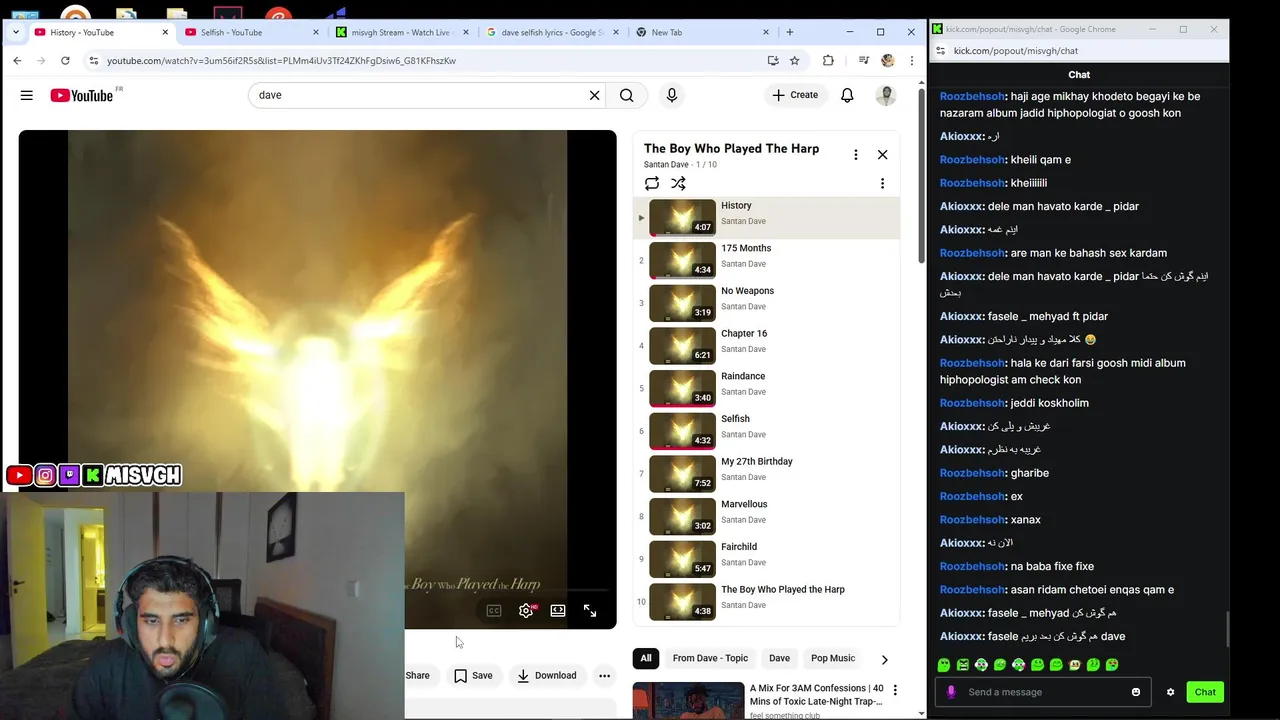
Task: Click the YouTube address bar URL
Action: pyautogui.click(x=281, y=61)
